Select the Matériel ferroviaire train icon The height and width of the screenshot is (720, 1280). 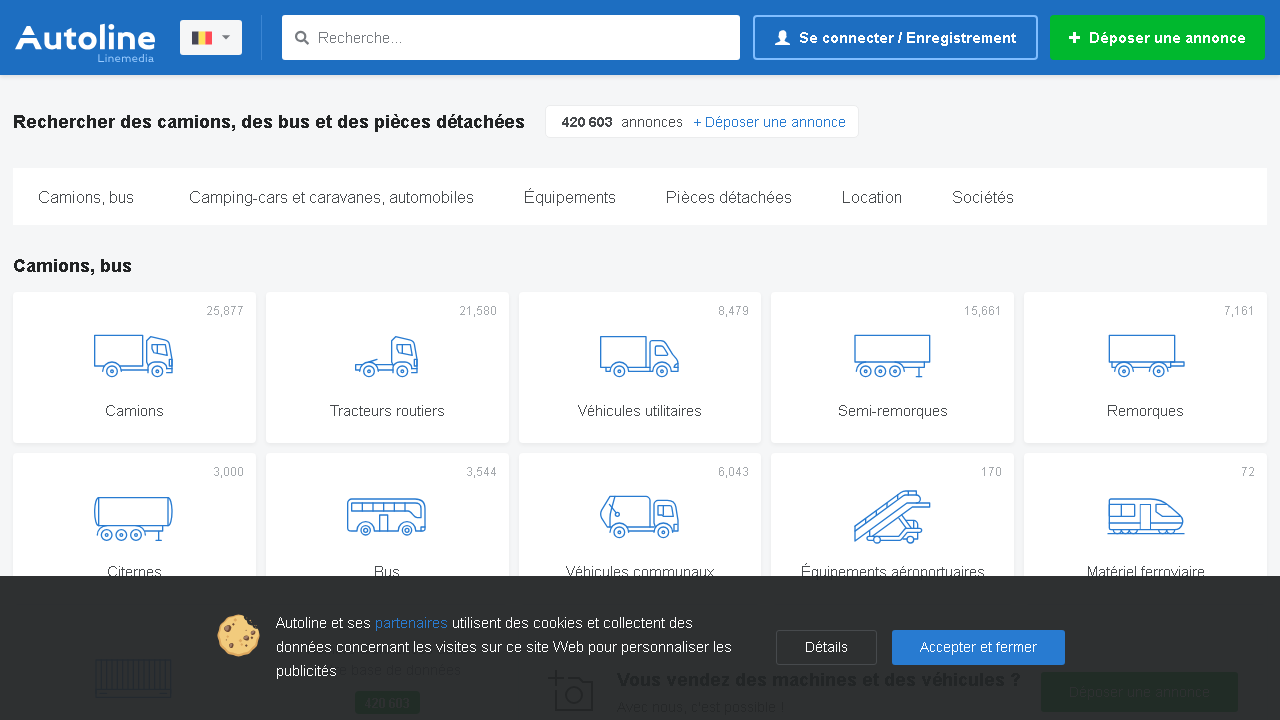1145,516
